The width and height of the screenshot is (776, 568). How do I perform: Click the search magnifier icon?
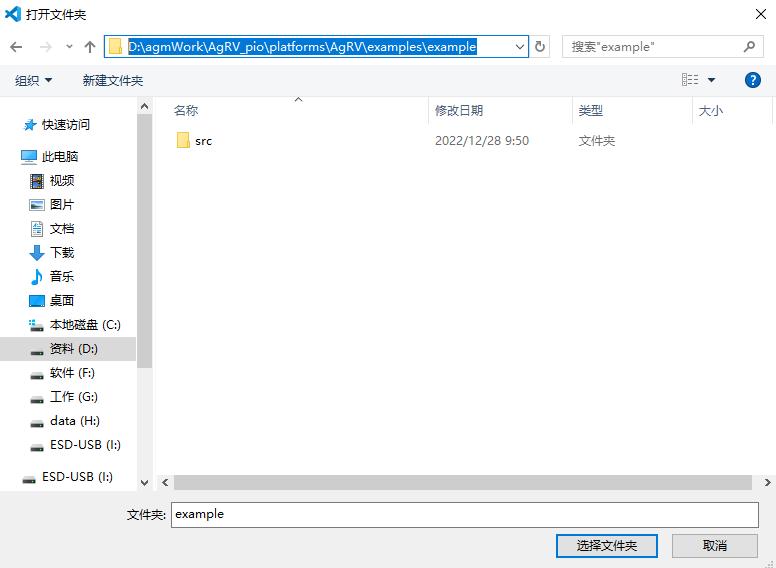pos(749,47)
